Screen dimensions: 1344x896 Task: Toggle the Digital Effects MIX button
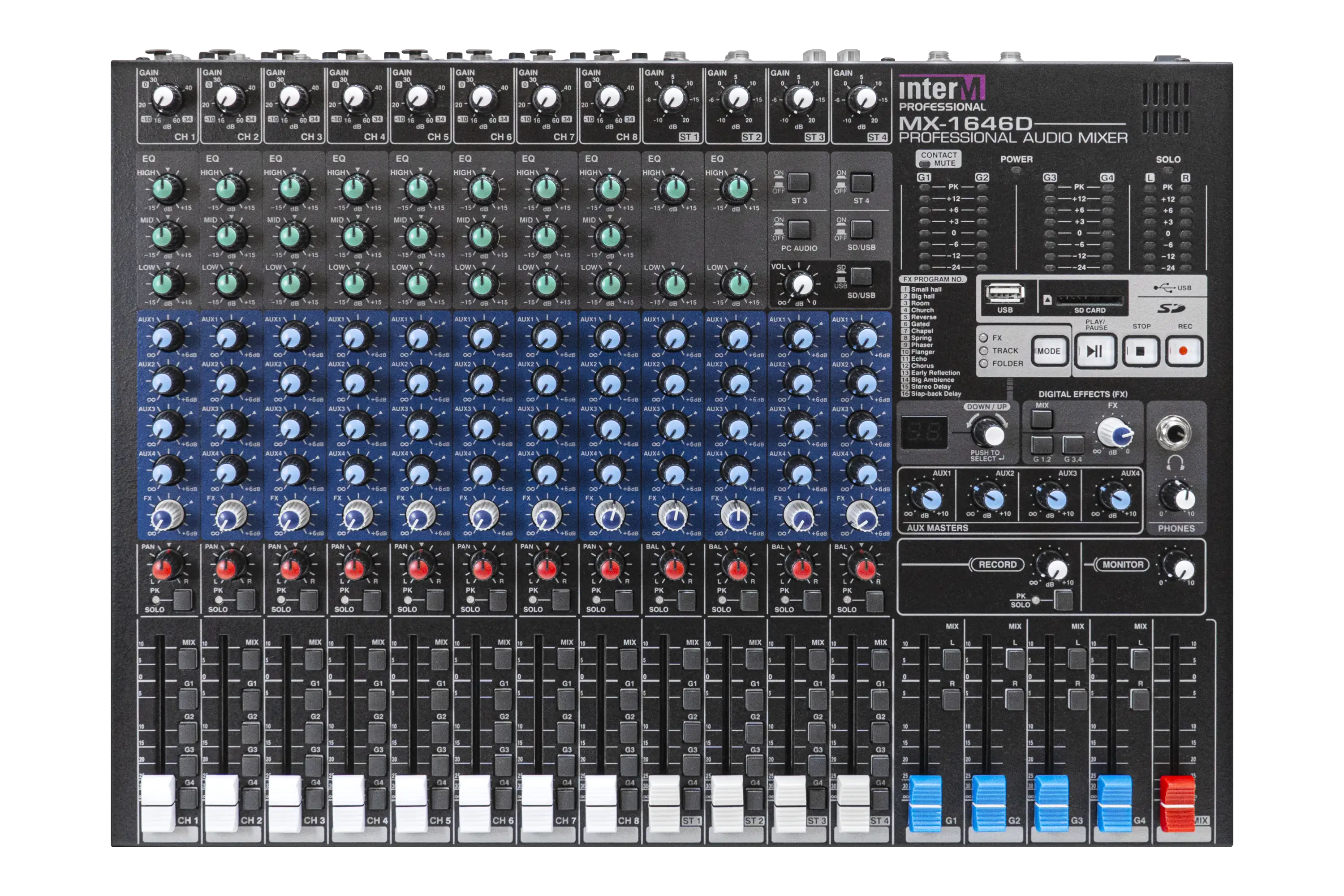[1042, 419]
